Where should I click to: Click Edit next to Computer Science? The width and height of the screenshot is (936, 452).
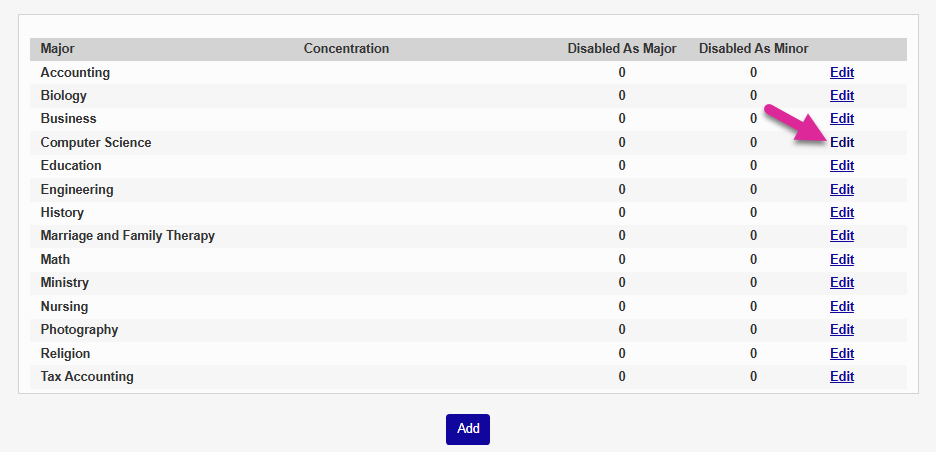click(842, 142)
